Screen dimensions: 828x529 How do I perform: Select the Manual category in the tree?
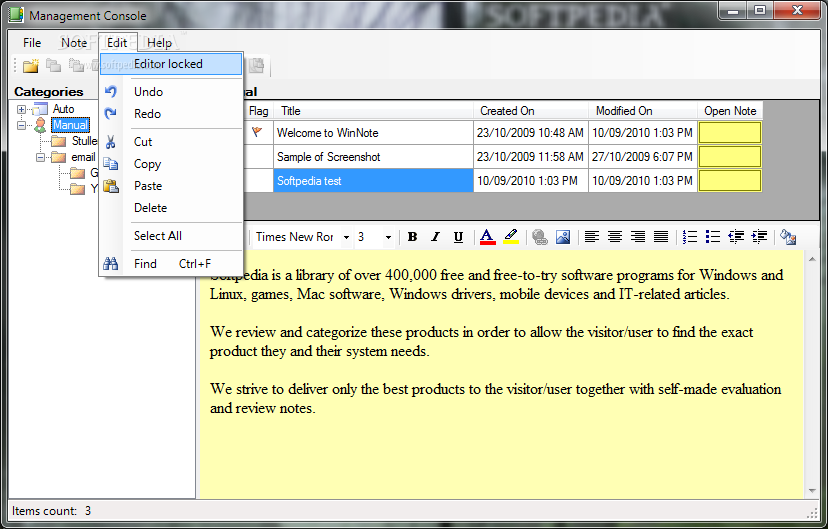[70, 125]
